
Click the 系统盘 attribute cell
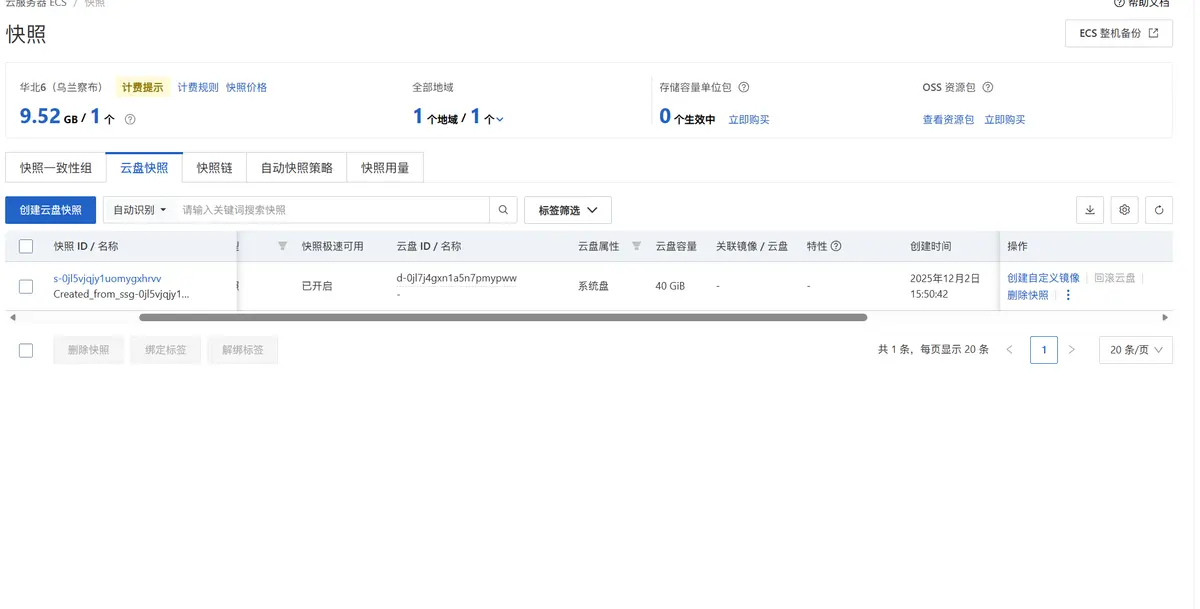(593, 286)
